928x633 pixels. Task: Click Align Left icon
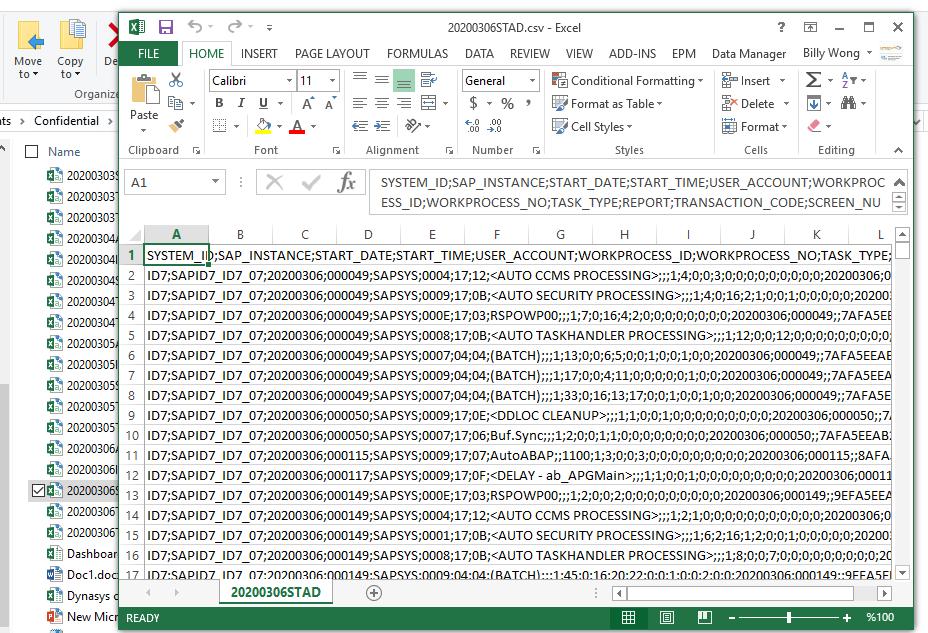point(359,103)
